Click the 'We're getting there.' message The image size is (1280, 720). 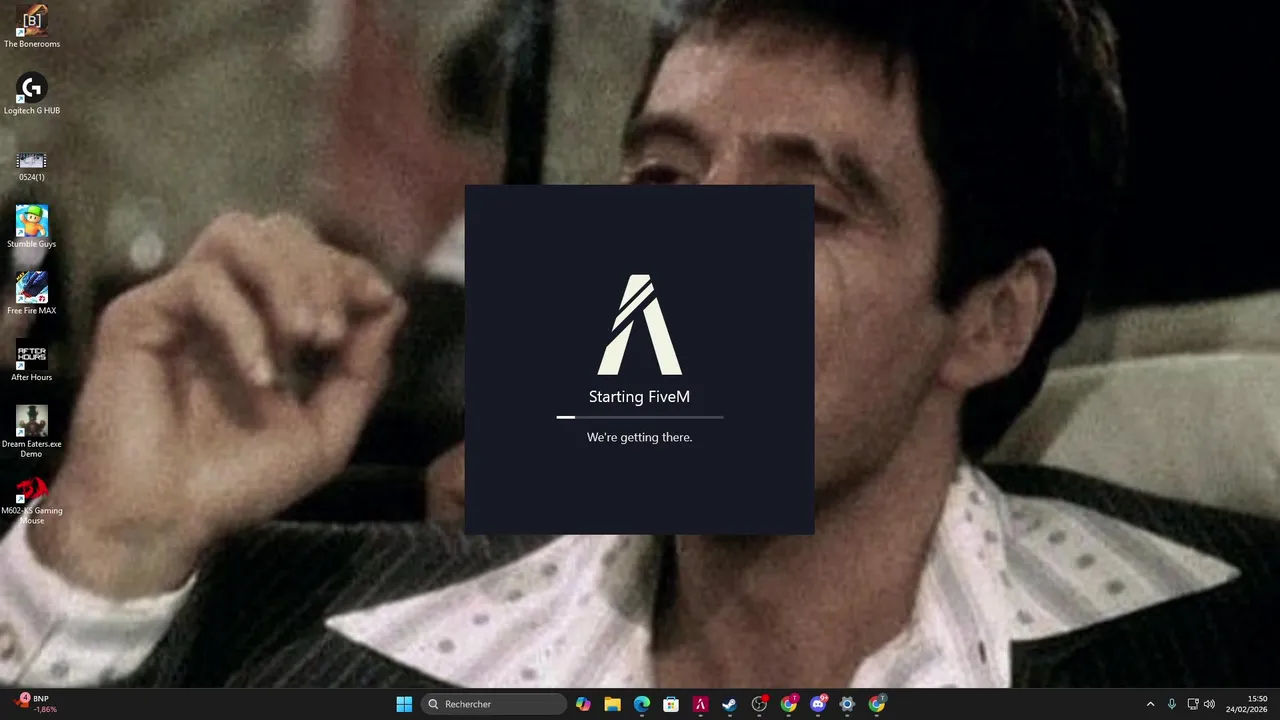coord(639,437)
